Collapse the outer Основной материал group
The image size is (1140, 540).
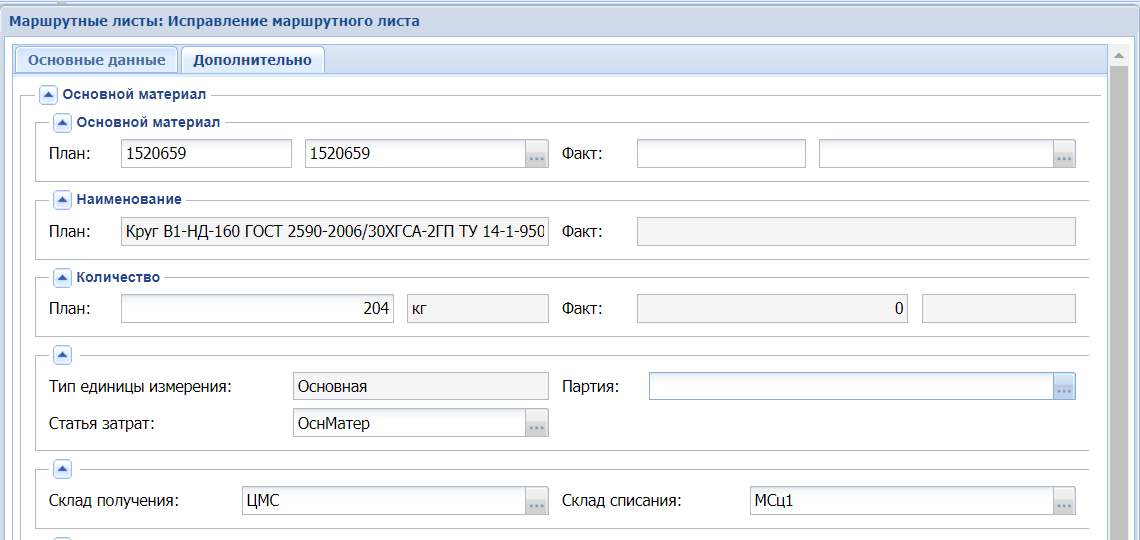coord(48,95)
